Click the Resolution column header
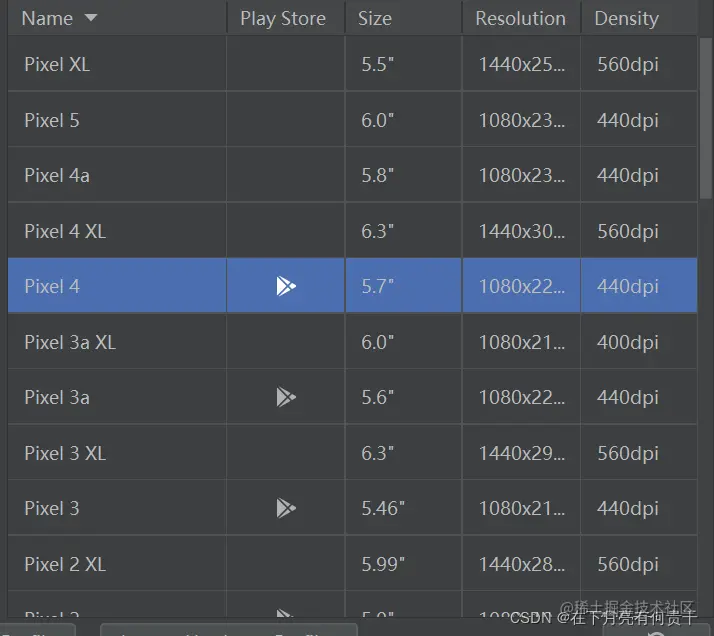Image resolution: width=714 pixels, height=636 pixels. tap(521, 18)
